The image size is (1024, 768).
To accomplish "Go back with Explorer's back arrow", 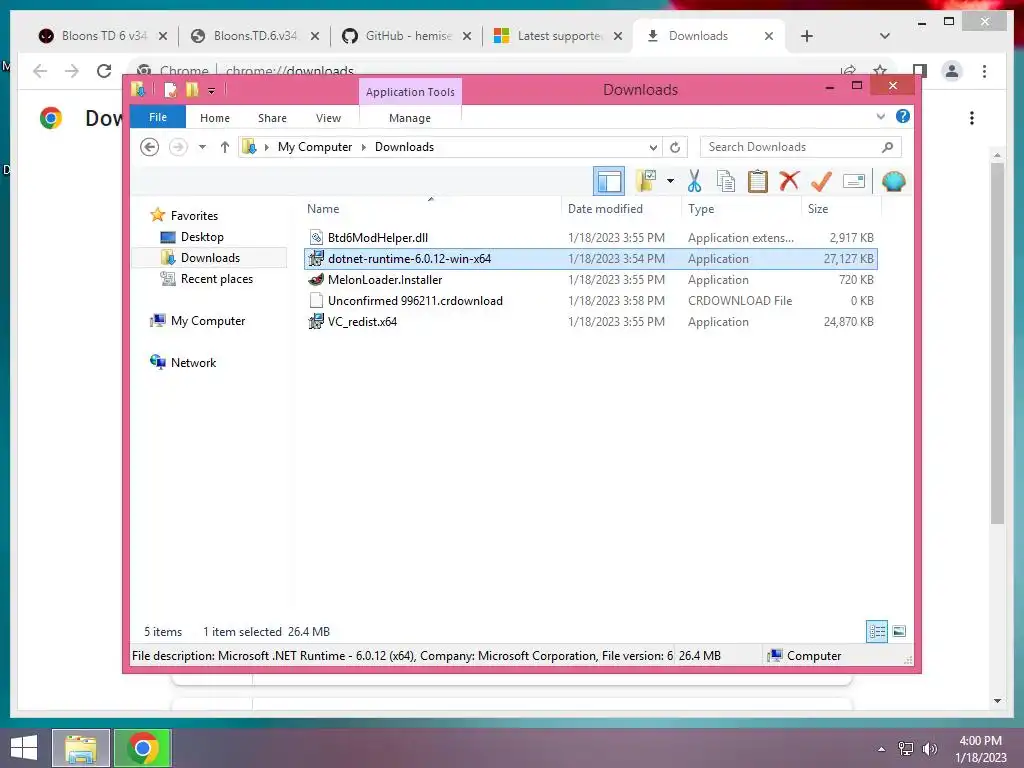I will coord(150,147).
